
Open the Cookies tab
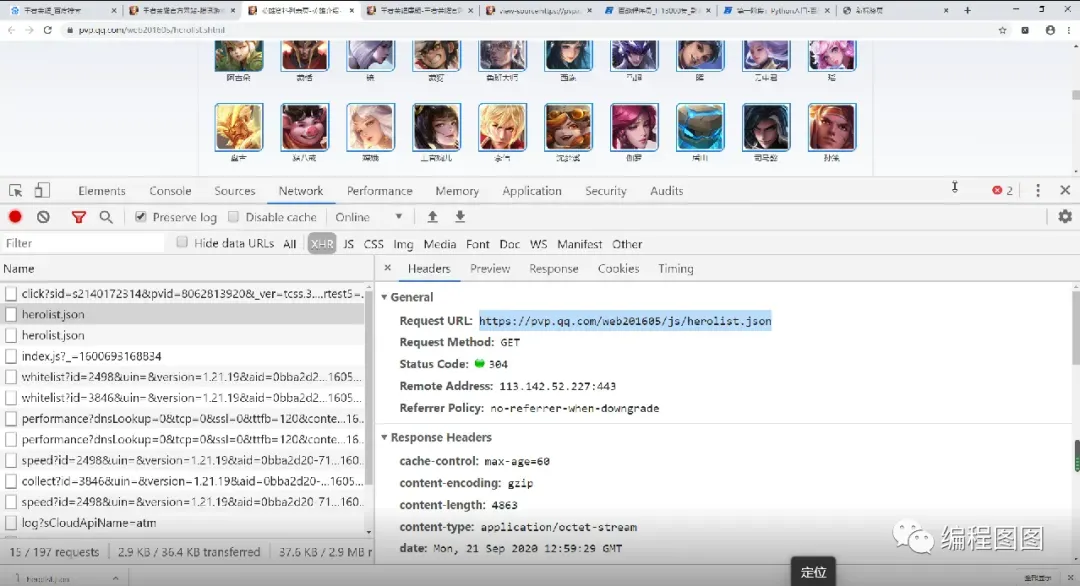pyautogui.click(x=619, y=269)
